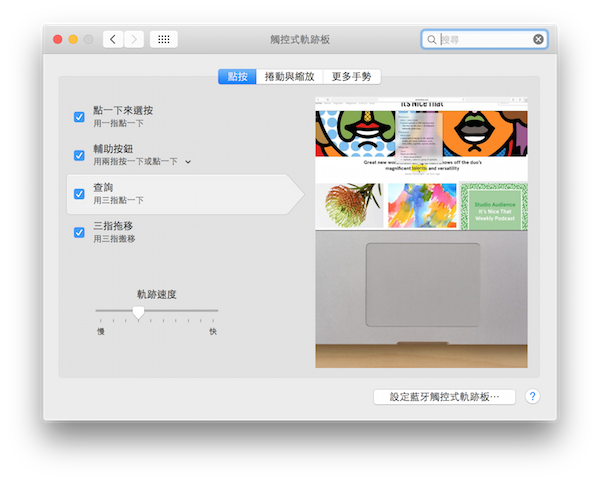The height and width of the screenshot is (482, 600).
Task: Close the window with the red button
Action: [58, 39]
